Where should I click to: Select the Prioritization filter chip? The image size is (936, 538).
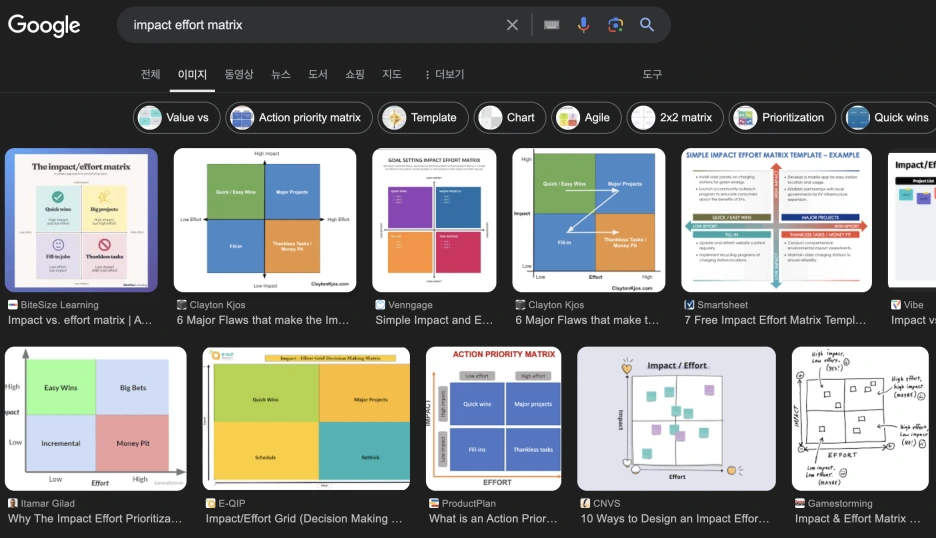[x=782, y=118]
